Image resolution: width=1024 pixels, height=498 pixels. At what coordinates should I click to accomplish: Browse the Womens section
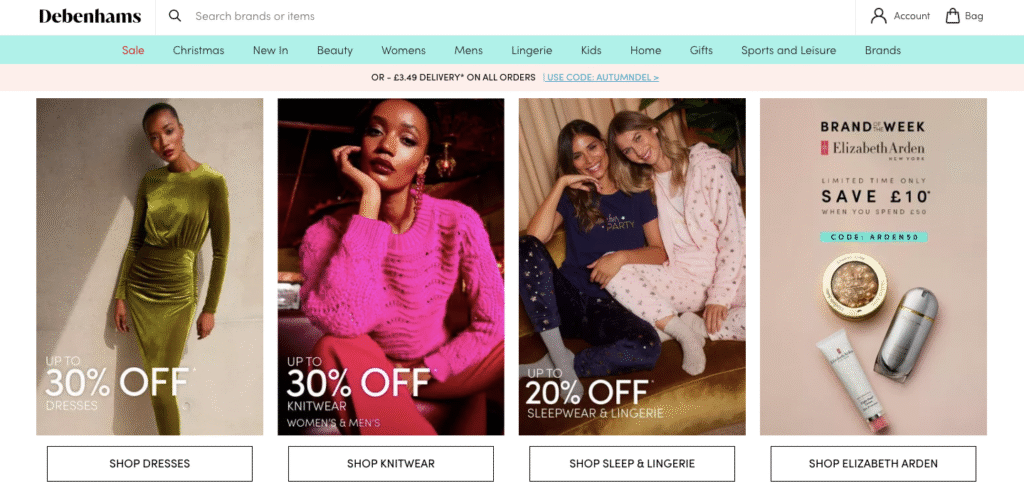pos(403,50)
